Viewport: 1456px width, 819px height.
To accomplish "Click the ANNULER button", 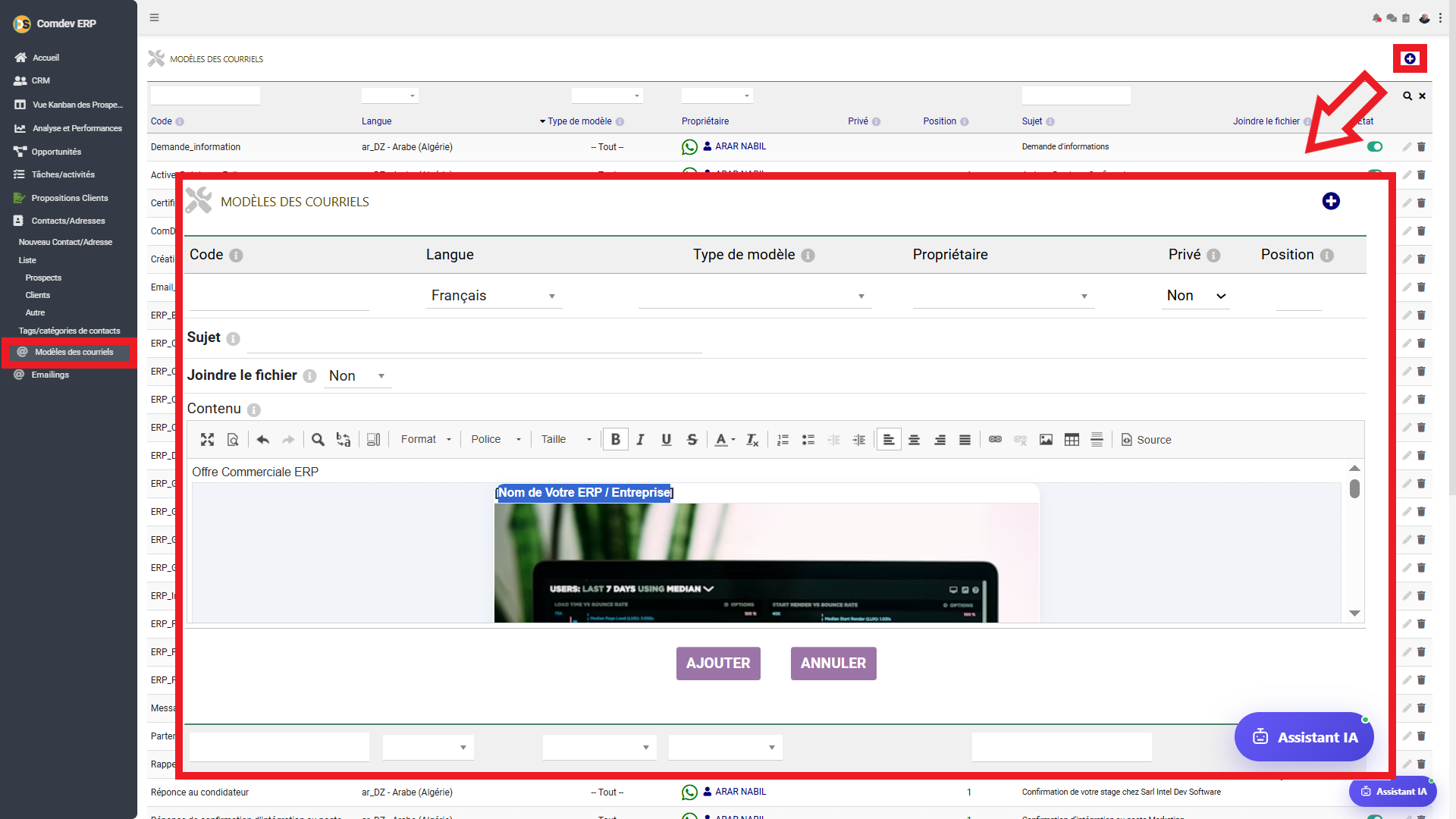I will [833, 664].
